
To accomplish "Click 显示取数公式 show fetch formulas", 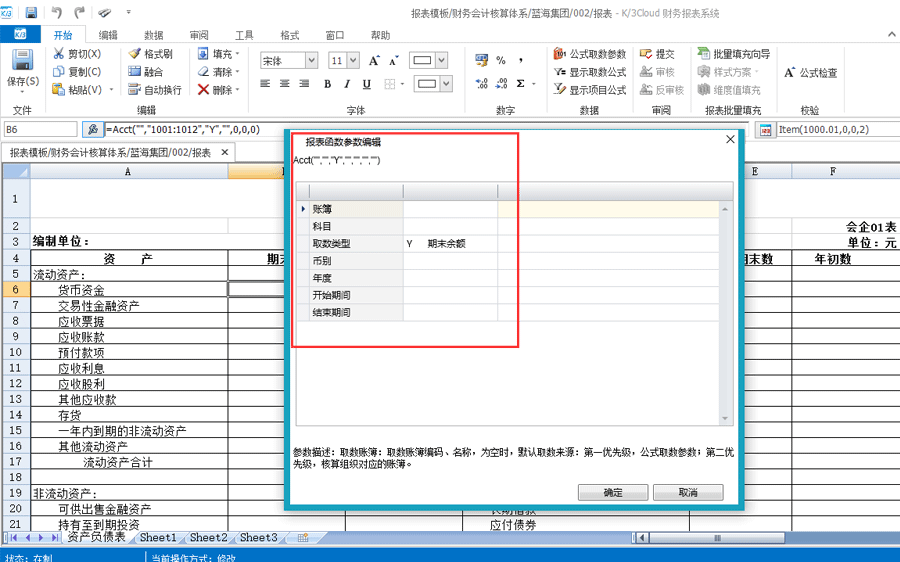I will tap(590, 72).
